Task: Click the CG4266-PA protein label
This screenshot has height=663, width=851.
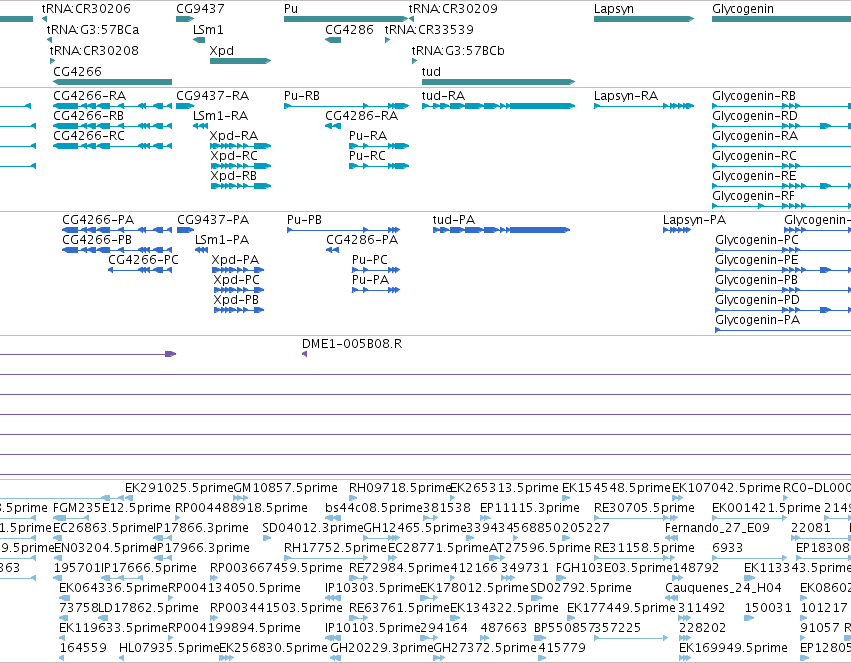Action: 98,220
